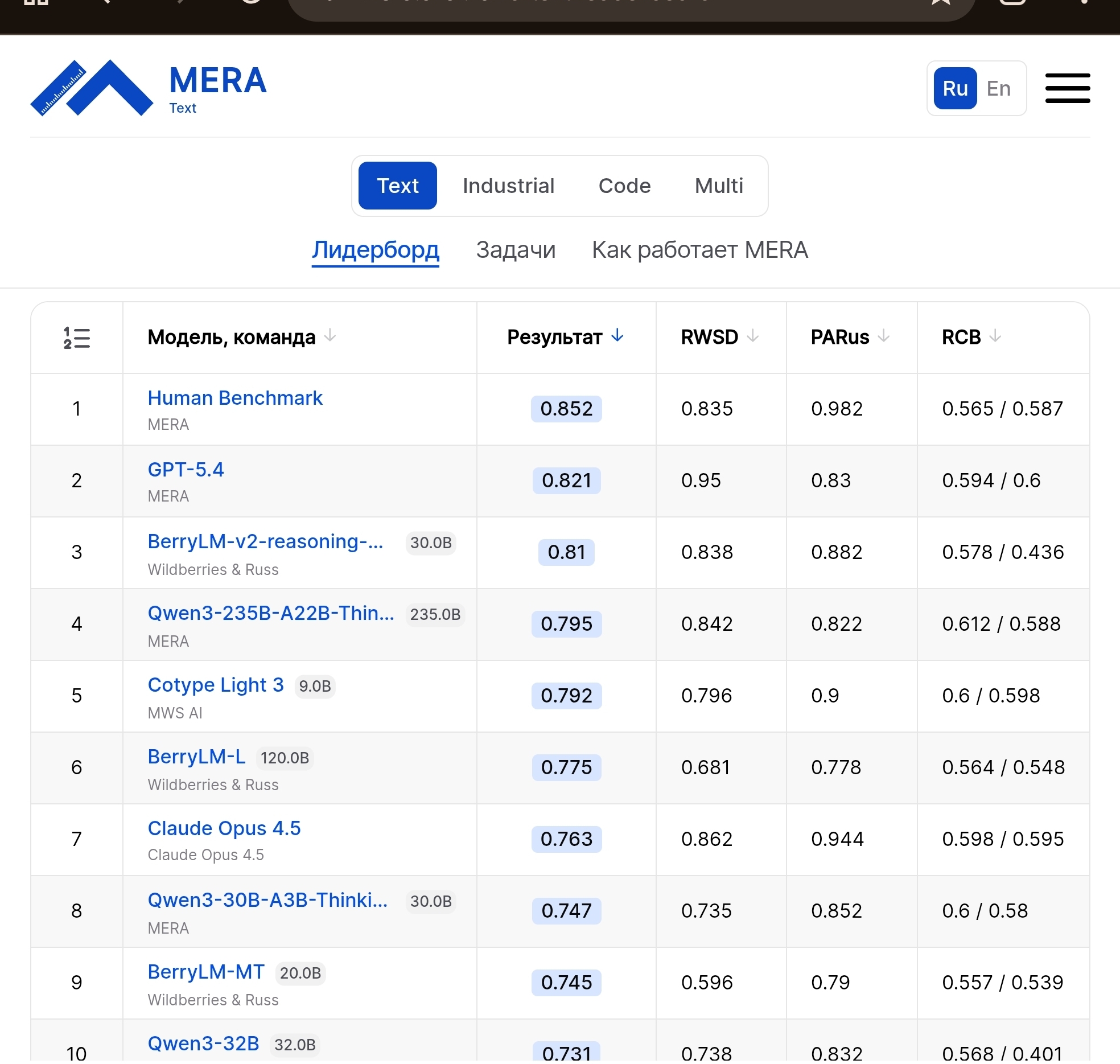
Task: Select the Text benchmark tab
Action: coord(398,186)
